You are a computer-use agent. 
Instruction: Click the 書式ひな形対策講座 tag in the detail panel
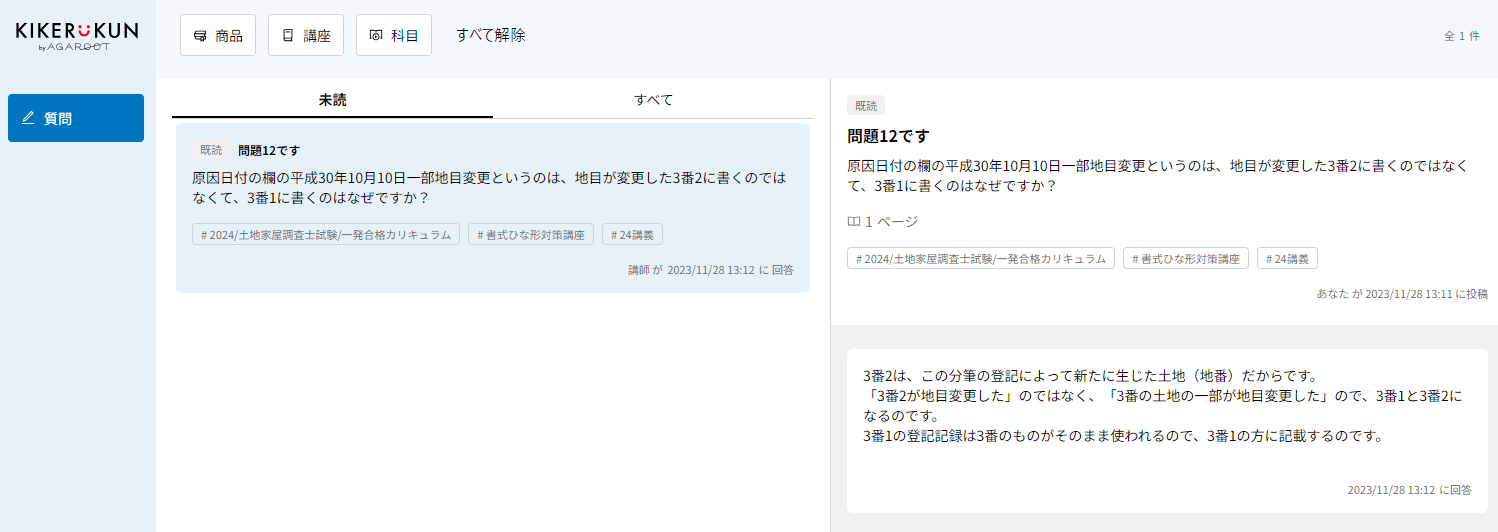point(1185,258)
